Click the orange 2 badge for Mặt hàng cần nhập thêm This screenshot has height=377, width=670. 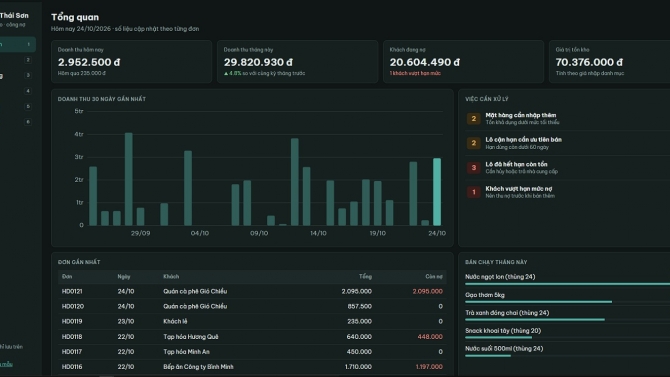(x=473, y=118)
